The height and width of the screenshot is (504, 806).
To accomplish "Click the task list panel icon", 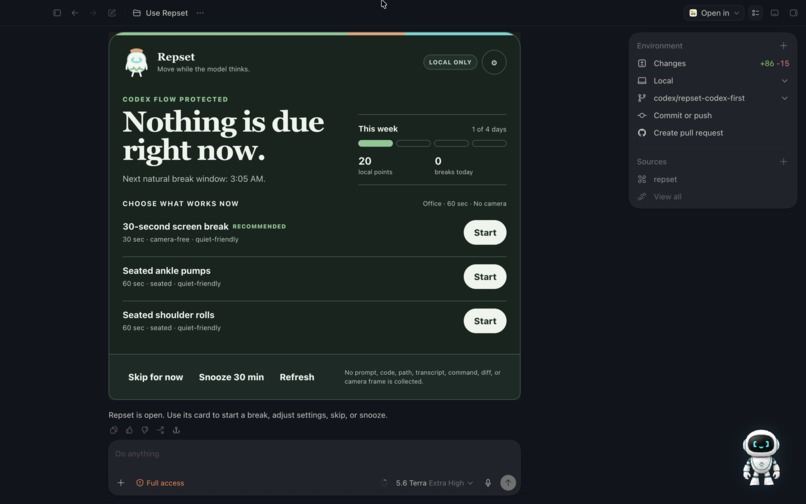I will pyautogui.click(x=756, y=13).
